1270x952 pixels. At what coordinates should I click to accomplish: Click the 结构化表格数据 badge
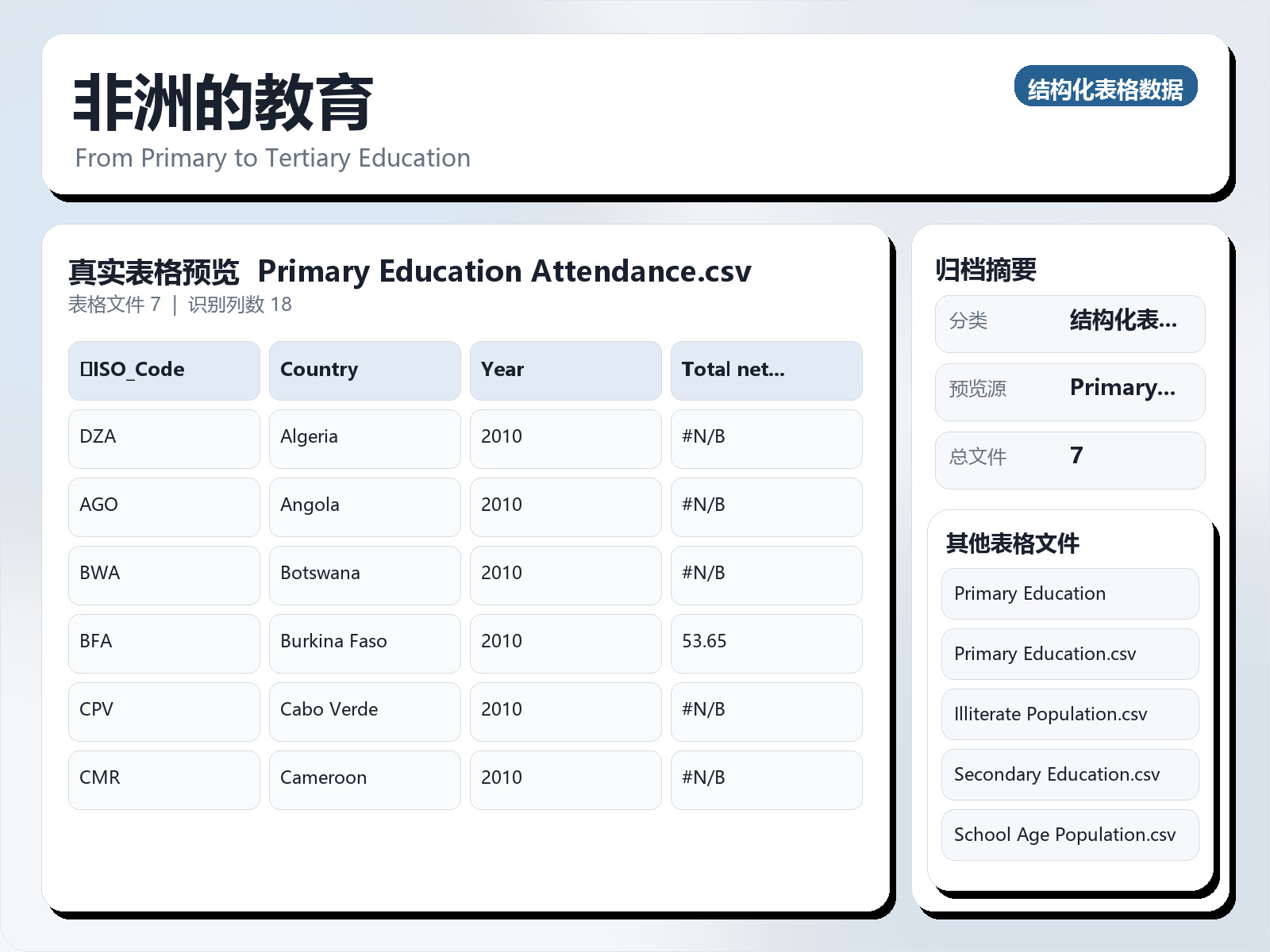click(x=1106, y=87)
